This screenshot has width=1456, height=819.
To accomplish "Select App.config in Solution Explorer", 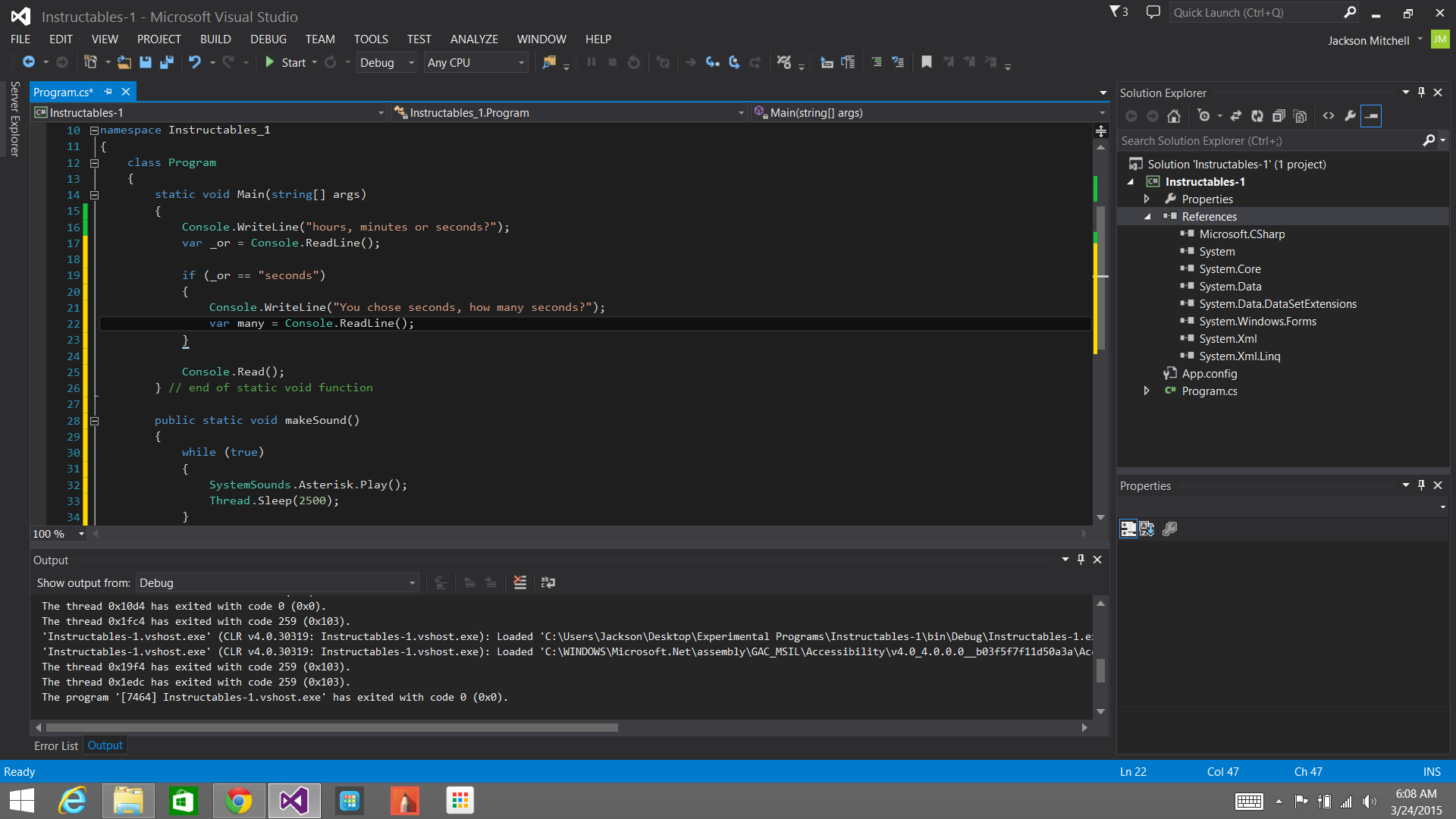I will 1209,374.
